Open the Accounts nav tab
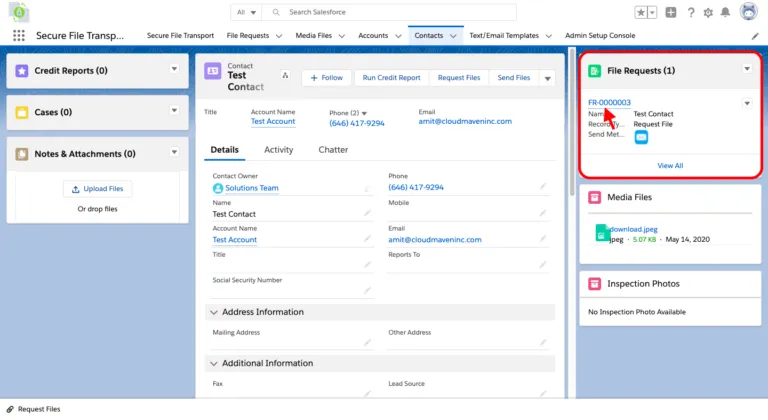768x420 pixels. 373,36
